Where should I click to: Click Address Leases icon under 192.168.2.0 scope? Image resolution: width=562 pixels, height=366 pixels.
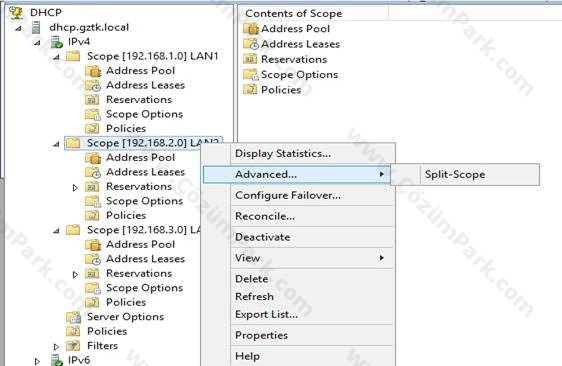(93, 172)
